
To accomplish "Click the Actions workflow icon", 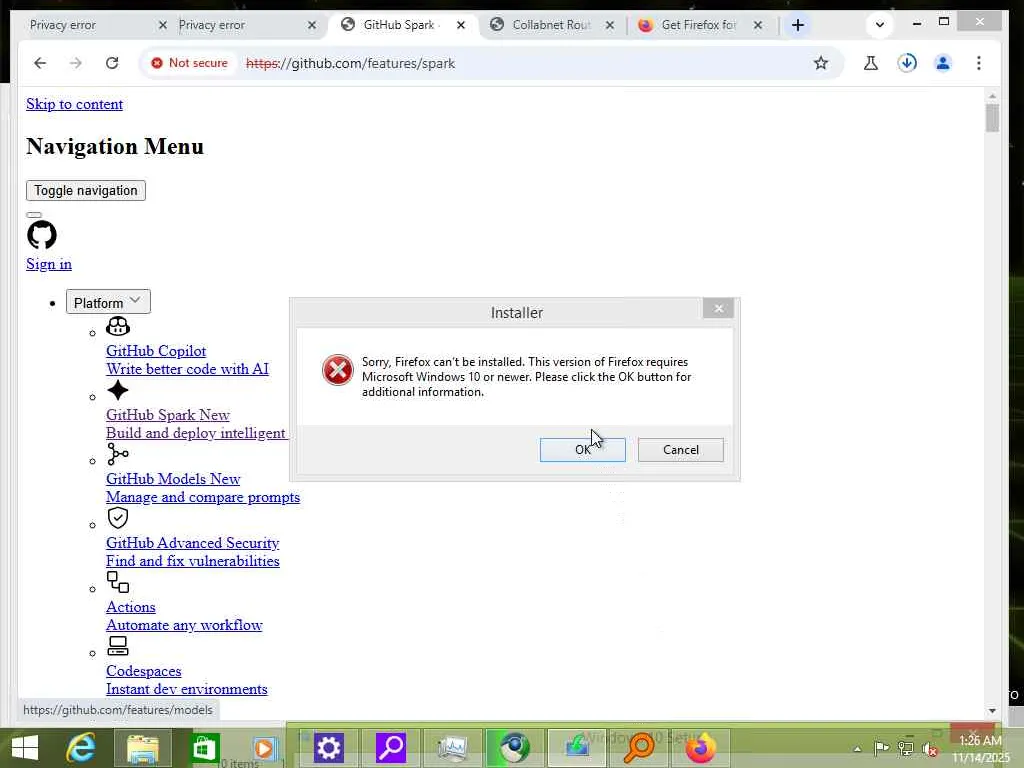I will pos(118,582).
